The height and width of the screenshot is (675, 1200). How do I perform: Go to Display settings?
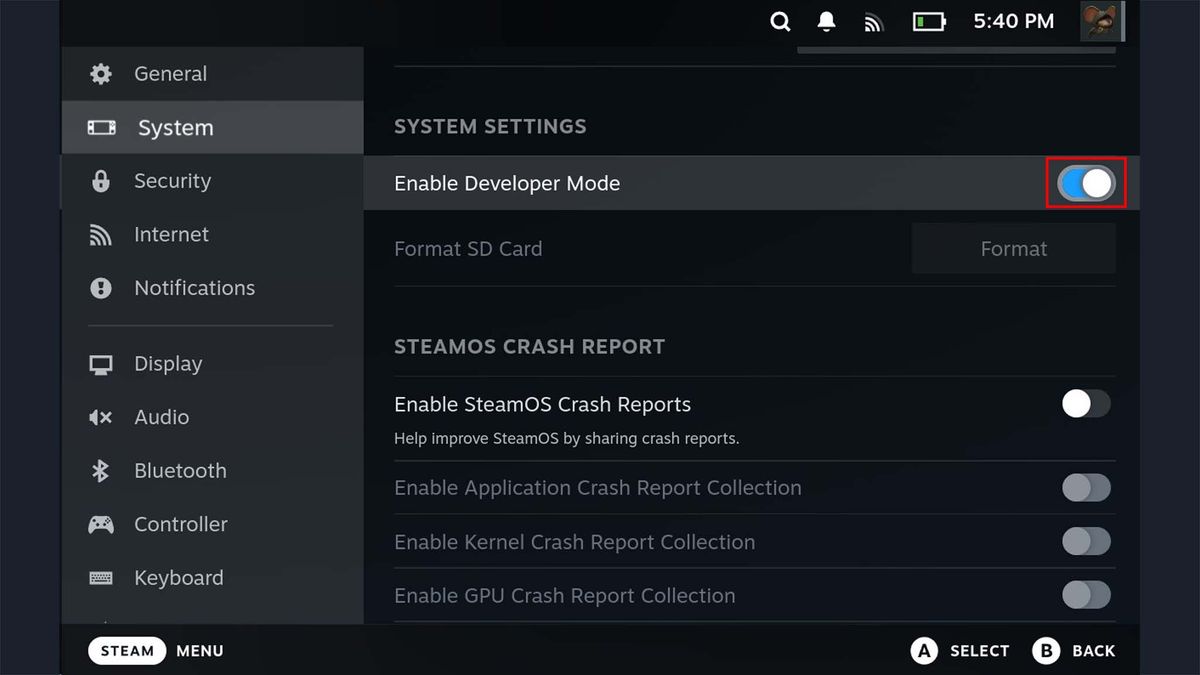[167, 363]
